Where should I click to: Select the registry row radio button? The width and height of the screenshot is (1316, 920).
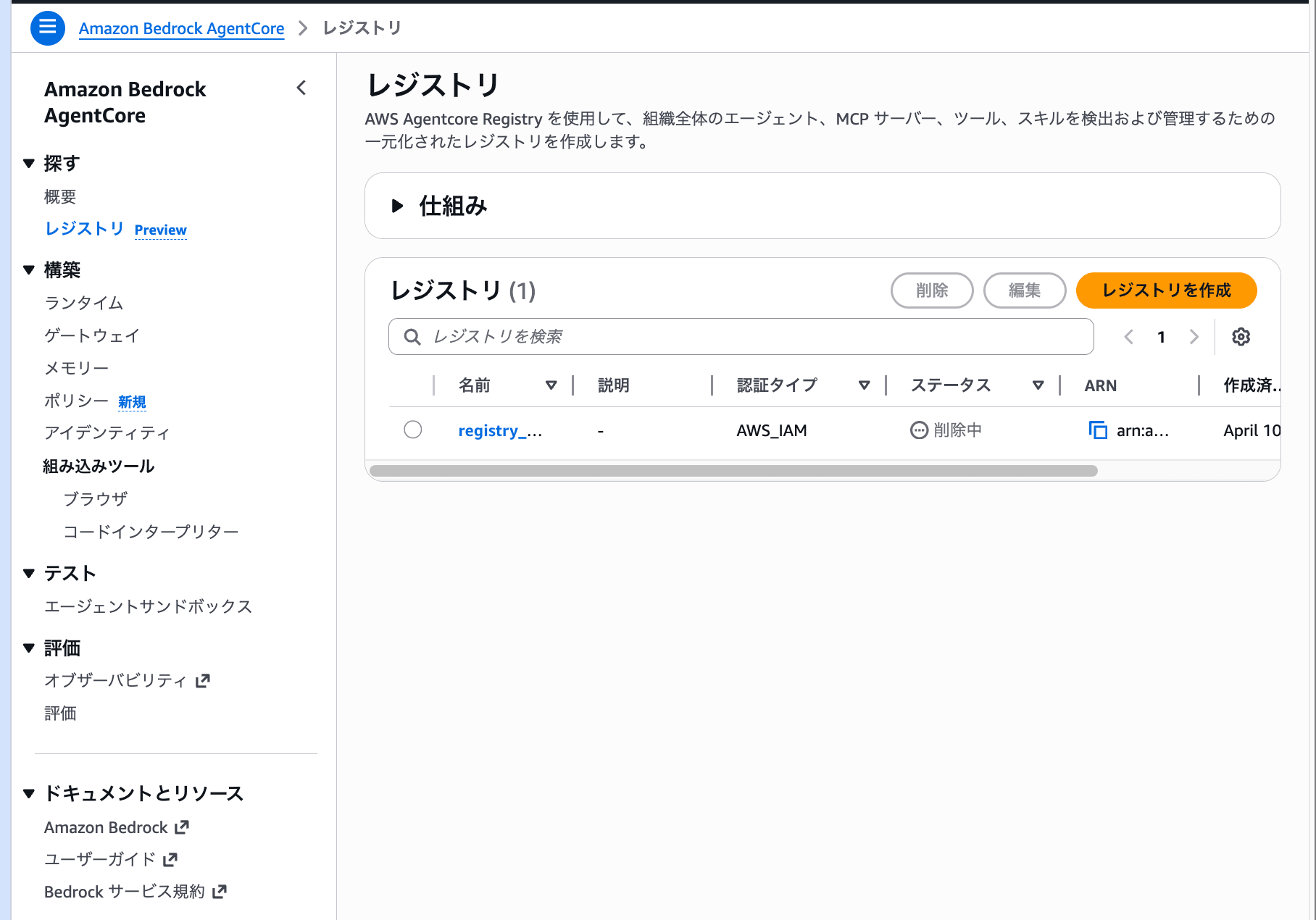point(413,430)
